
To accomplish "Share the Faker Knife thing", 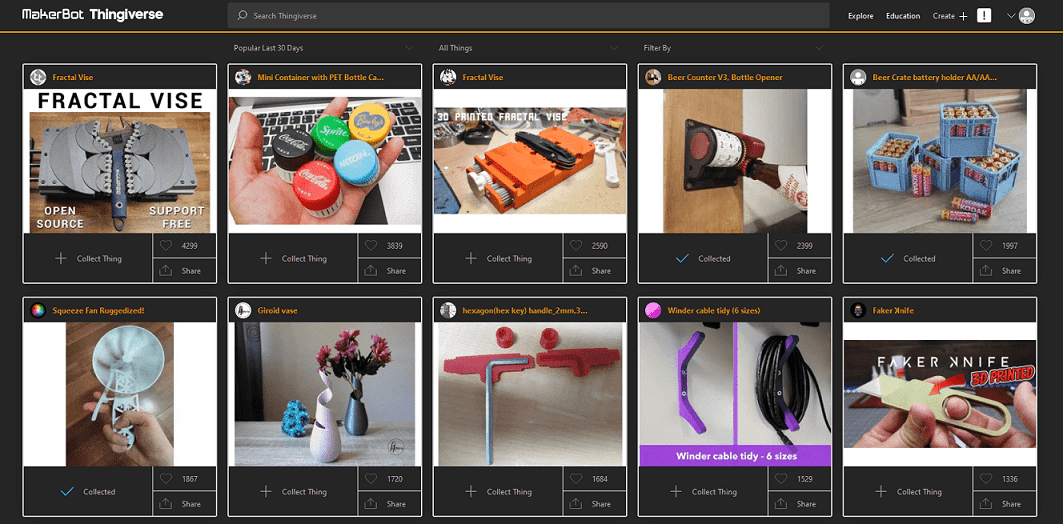I will 1005,504.
